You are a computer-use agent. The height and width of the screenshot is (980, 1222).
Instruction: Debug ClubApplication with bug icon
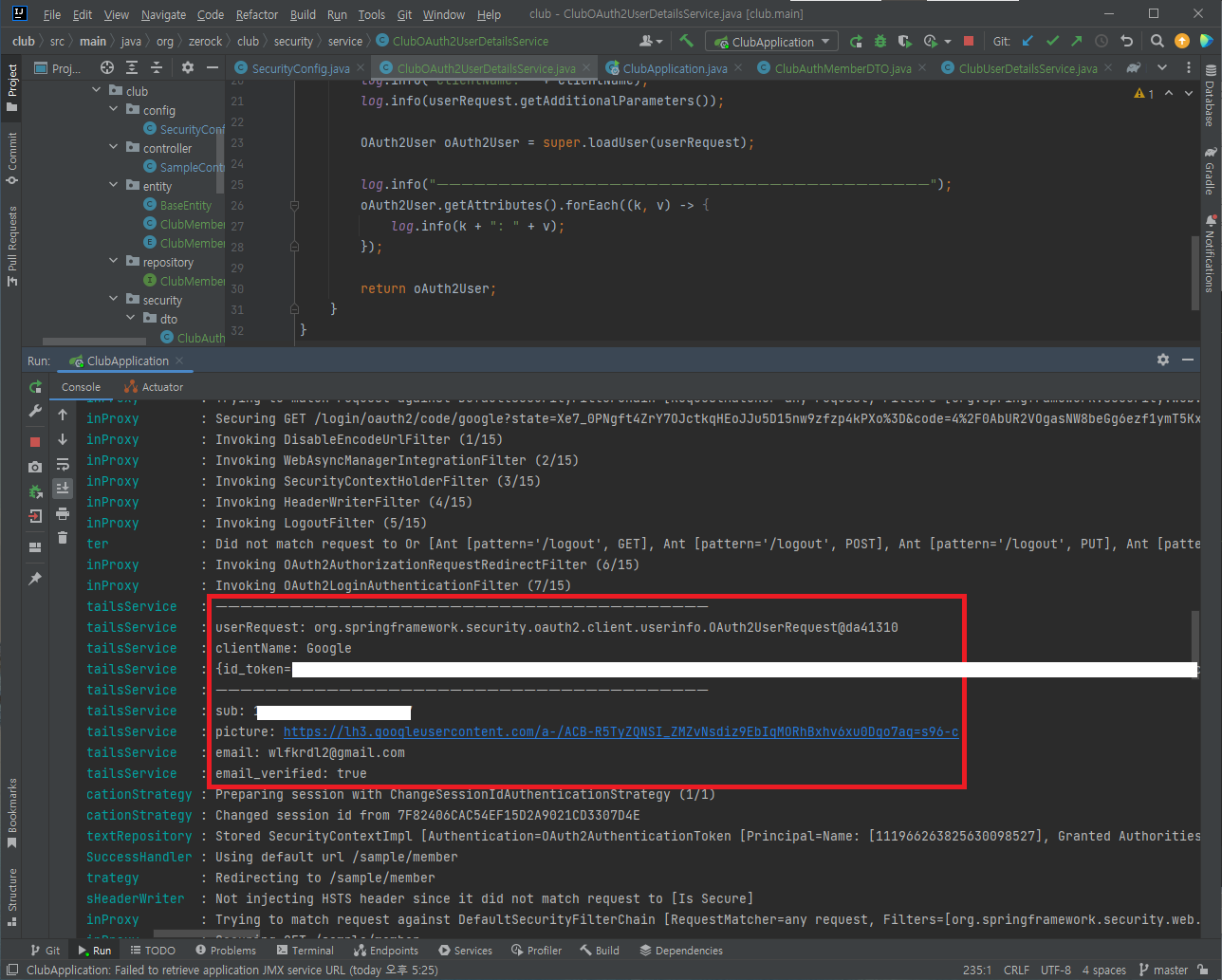click(x=880, y=41)
